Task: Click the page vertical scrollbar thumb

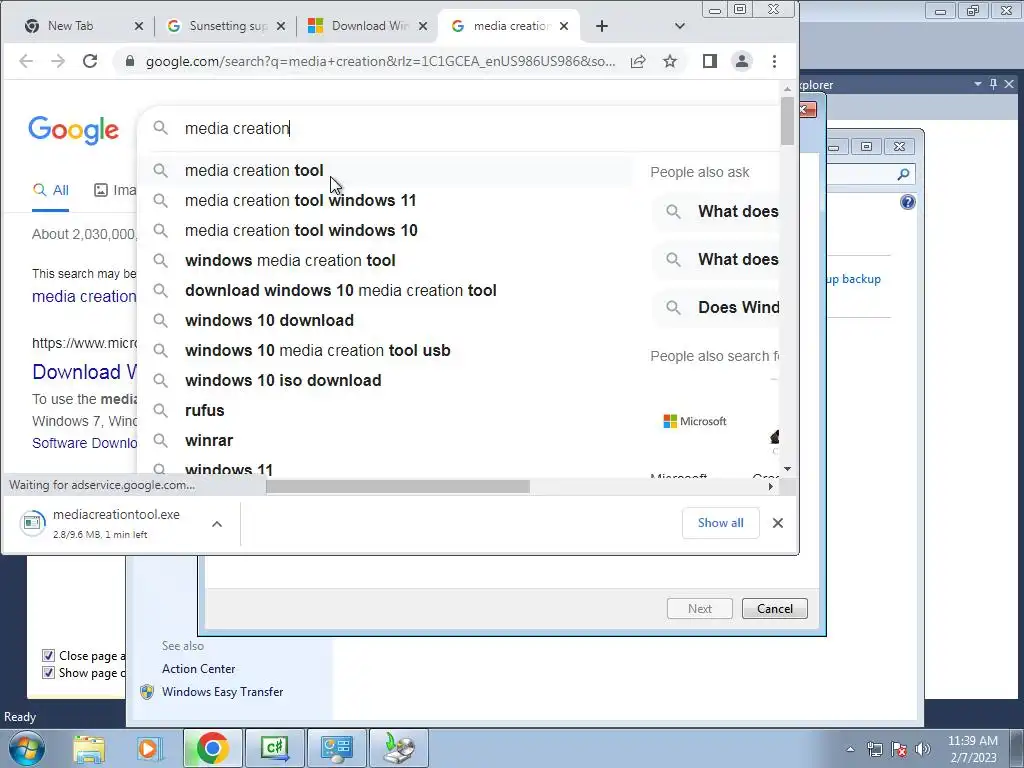Action: [787, 121]
